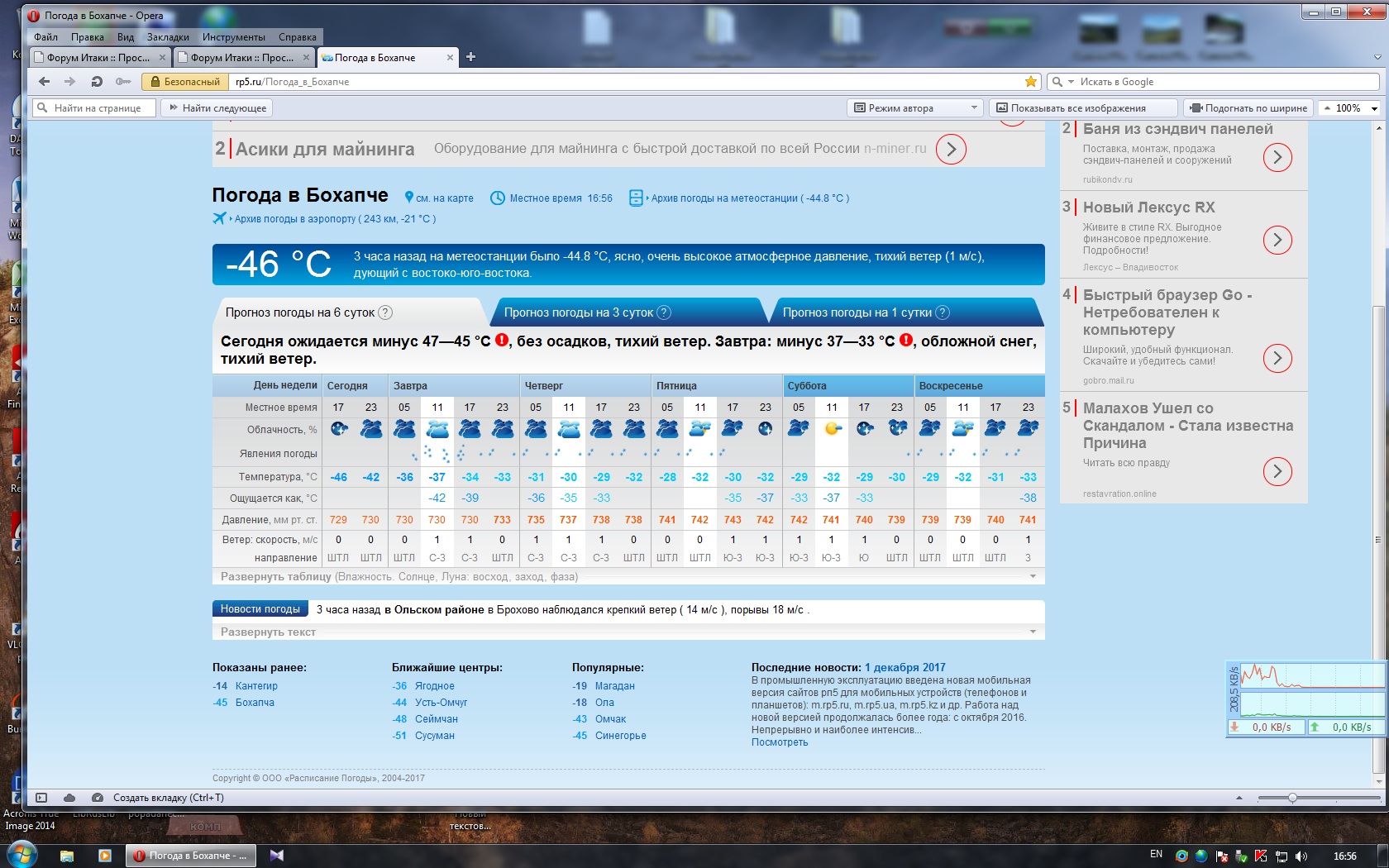The image size is (1389, 868).
Task: Open the Вид menu
Action: click(126, 37)
